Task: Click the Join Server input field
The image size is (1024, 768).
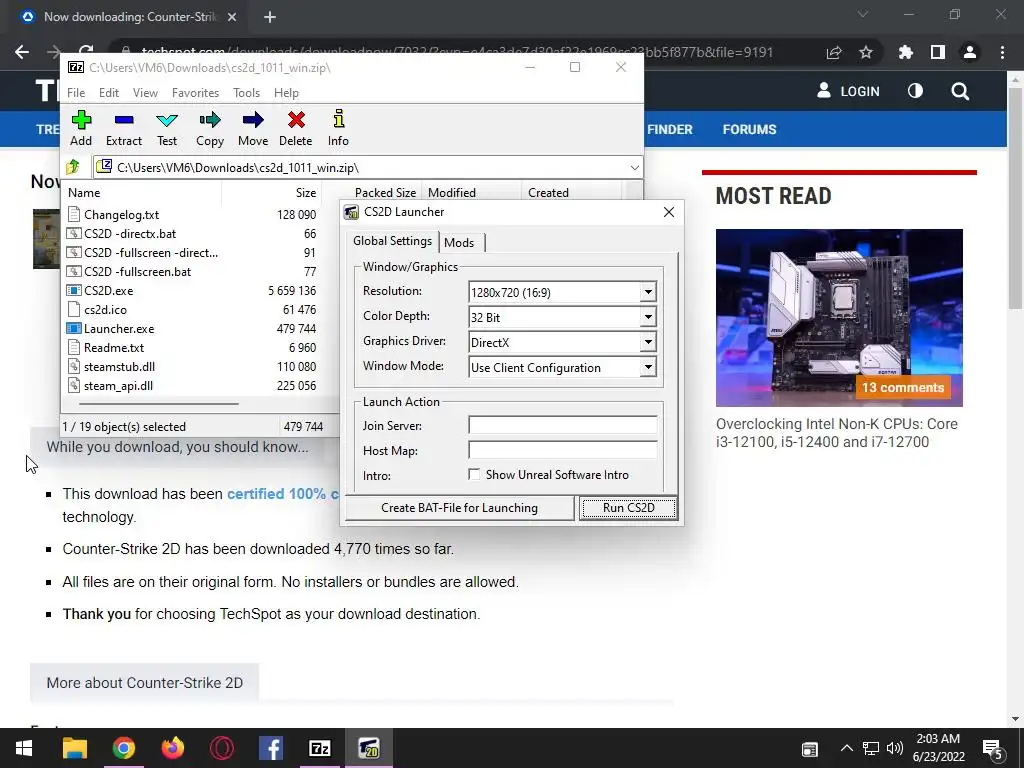Action: (562, 425)
